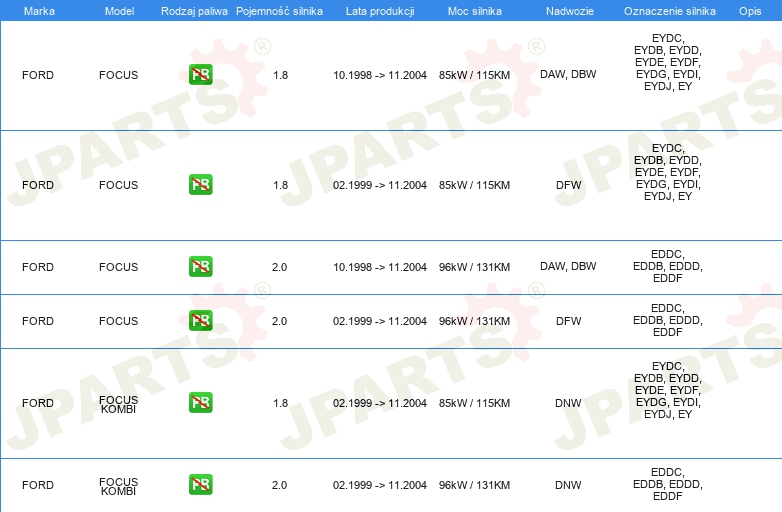
Task: Click unleaded fuel icon for Focus 2.0 DAW, DBW
Action: pos(200,266)
